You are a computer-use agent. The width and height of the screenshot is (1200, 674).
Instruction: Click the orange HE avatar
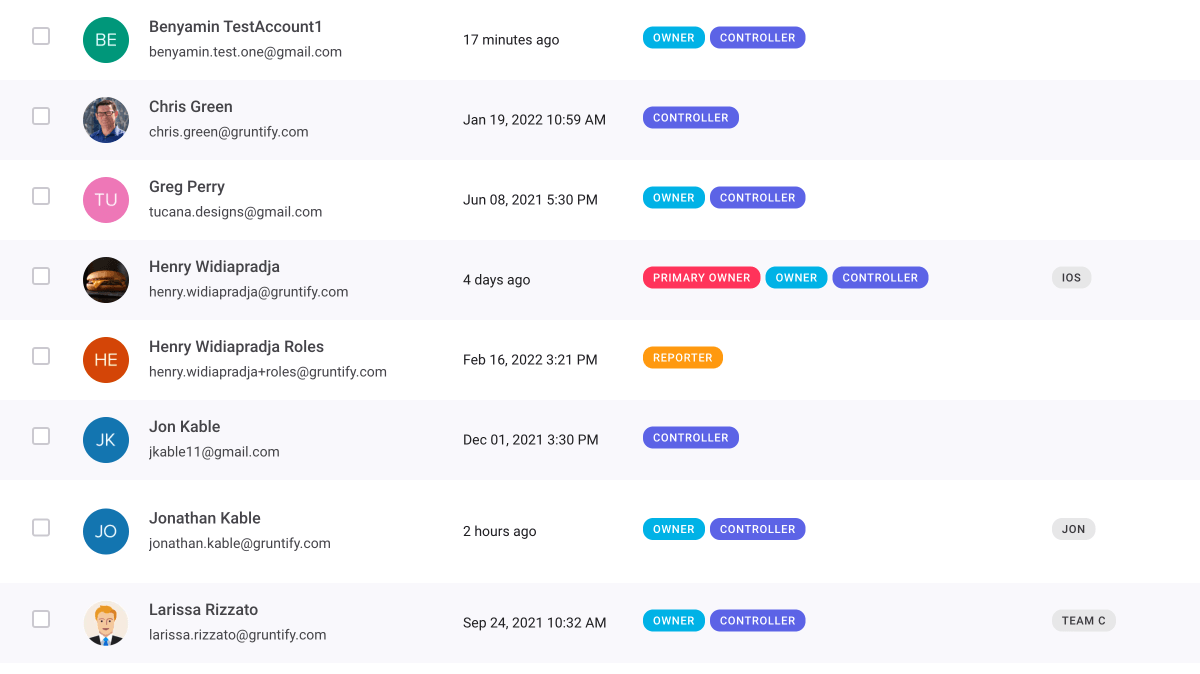[x=105, y=359]
